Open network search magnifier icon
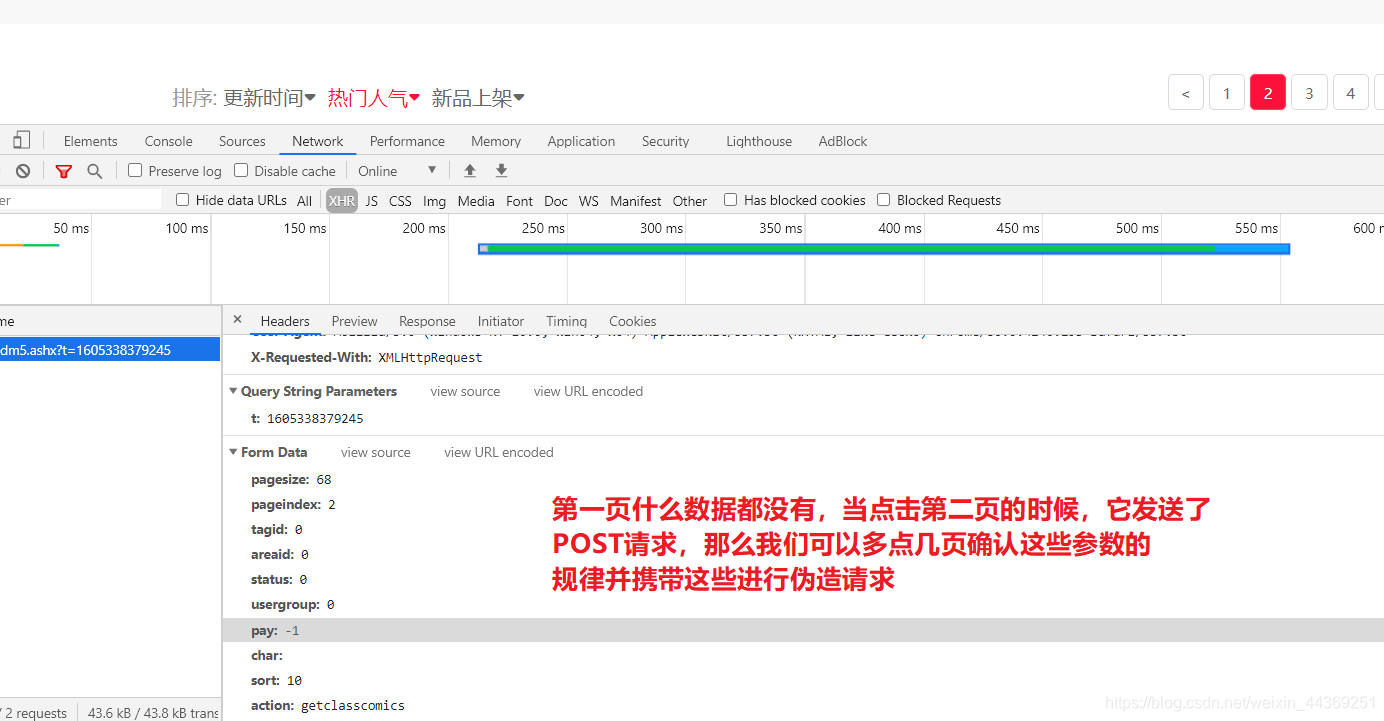This screenshot has height=721, width=1384. [x=95, y=171]
